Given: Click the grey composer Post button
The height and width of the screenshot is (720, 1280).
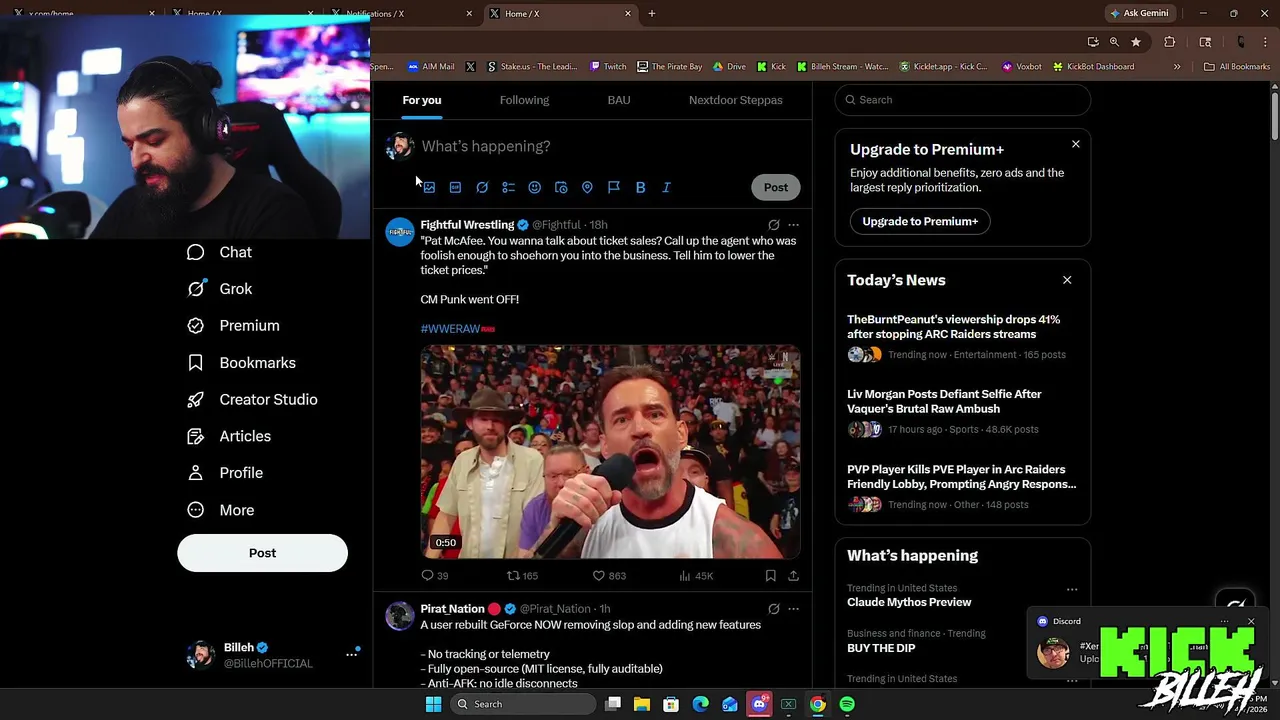Looking at the screenshot, I should pyautogui.click(x=776, y=187).
